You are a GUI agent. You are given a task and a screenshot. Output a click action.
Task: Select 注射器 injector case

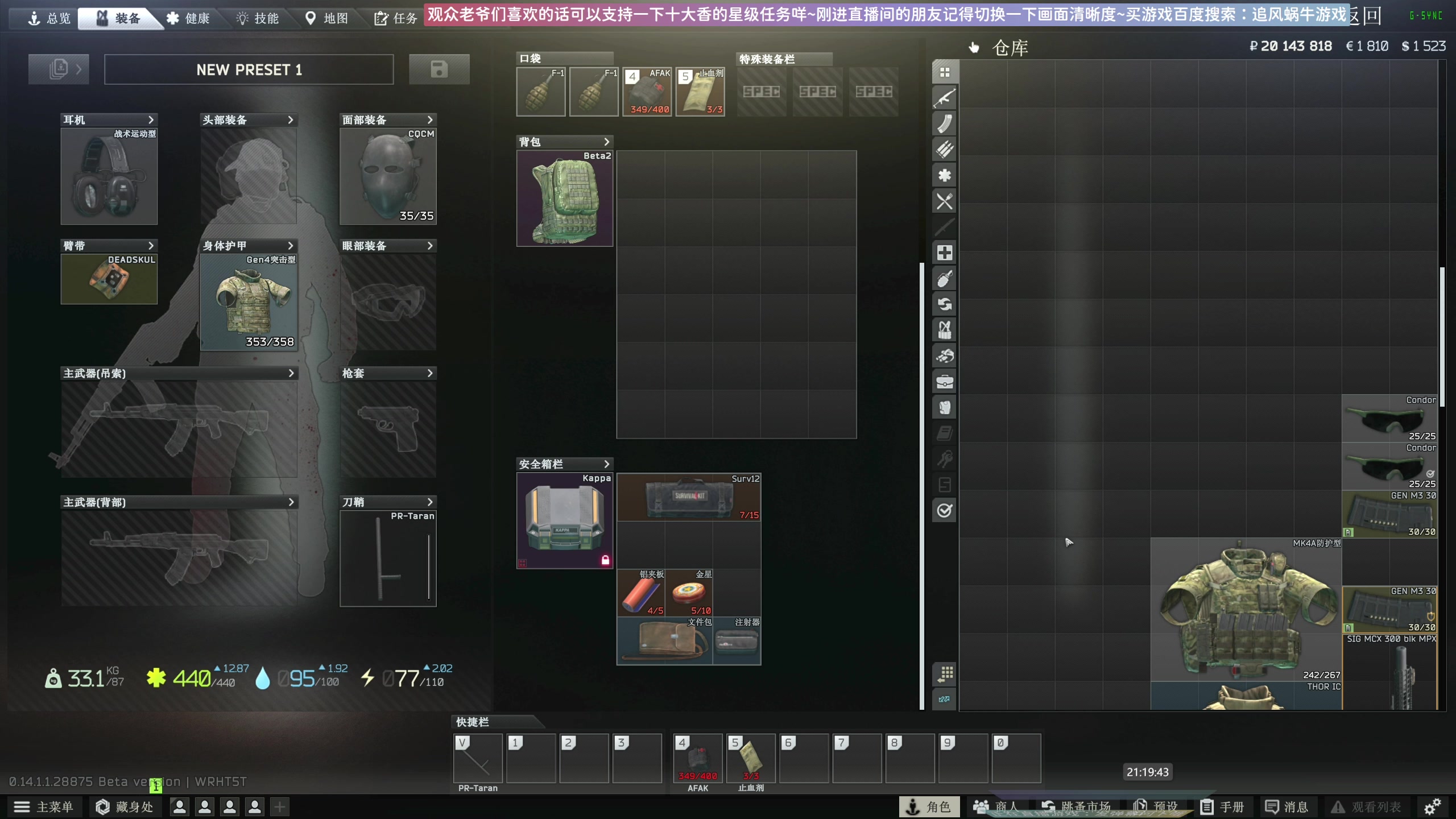(x=737, y=640)
